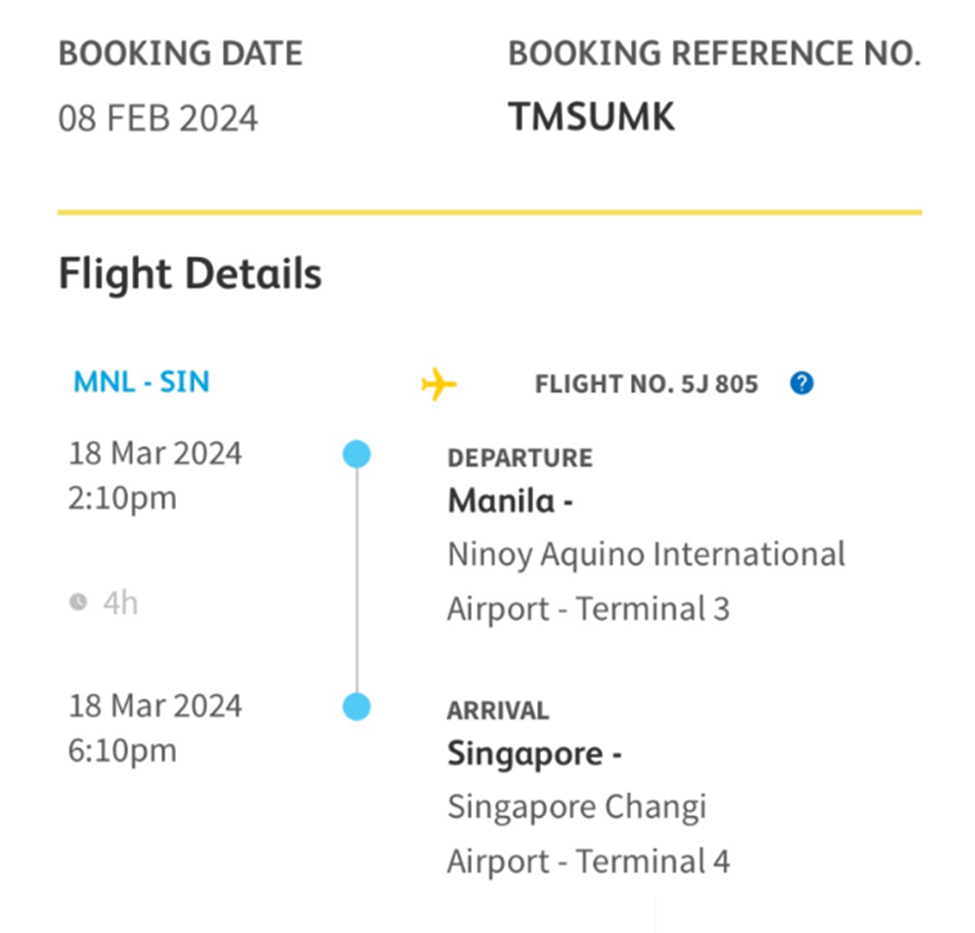Select the arrival timeline dot

[x=356, y=707]
